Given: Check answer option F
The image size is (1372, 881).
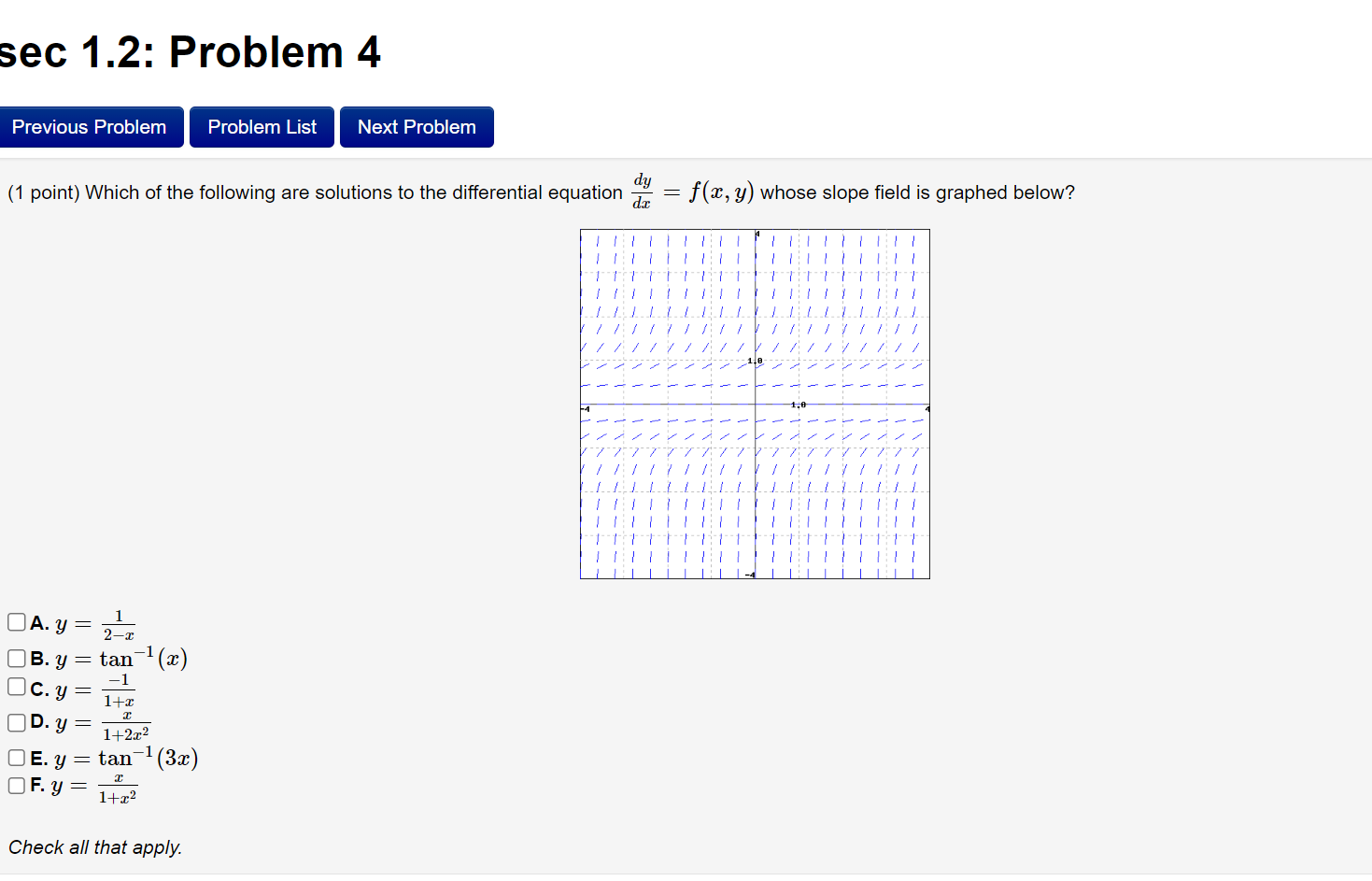Looking at the screenshot, I should click(16, 785).
